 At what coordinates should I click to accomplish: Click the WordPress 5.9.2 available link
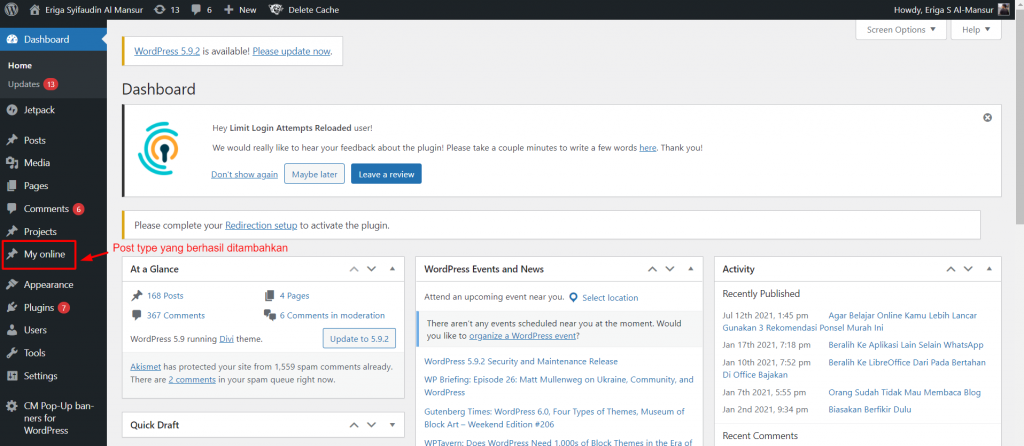[x=167, y=51]
